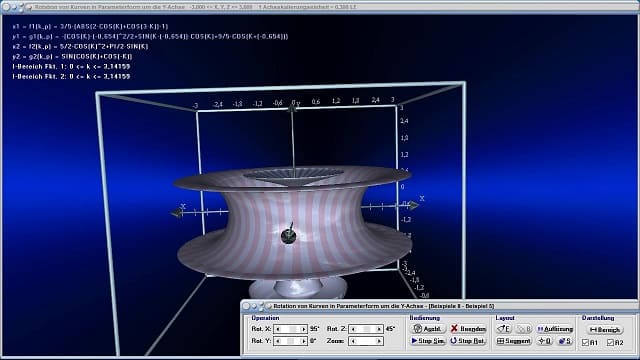
Task: Increase Rot. X with the right arrow
Action: click(303, 329)
